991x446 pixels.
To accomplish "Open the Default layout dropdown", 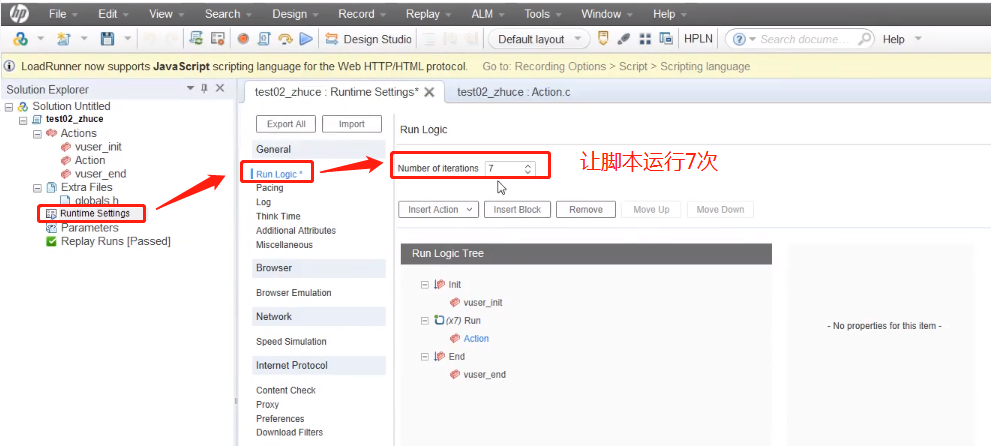I will (539, 39).
